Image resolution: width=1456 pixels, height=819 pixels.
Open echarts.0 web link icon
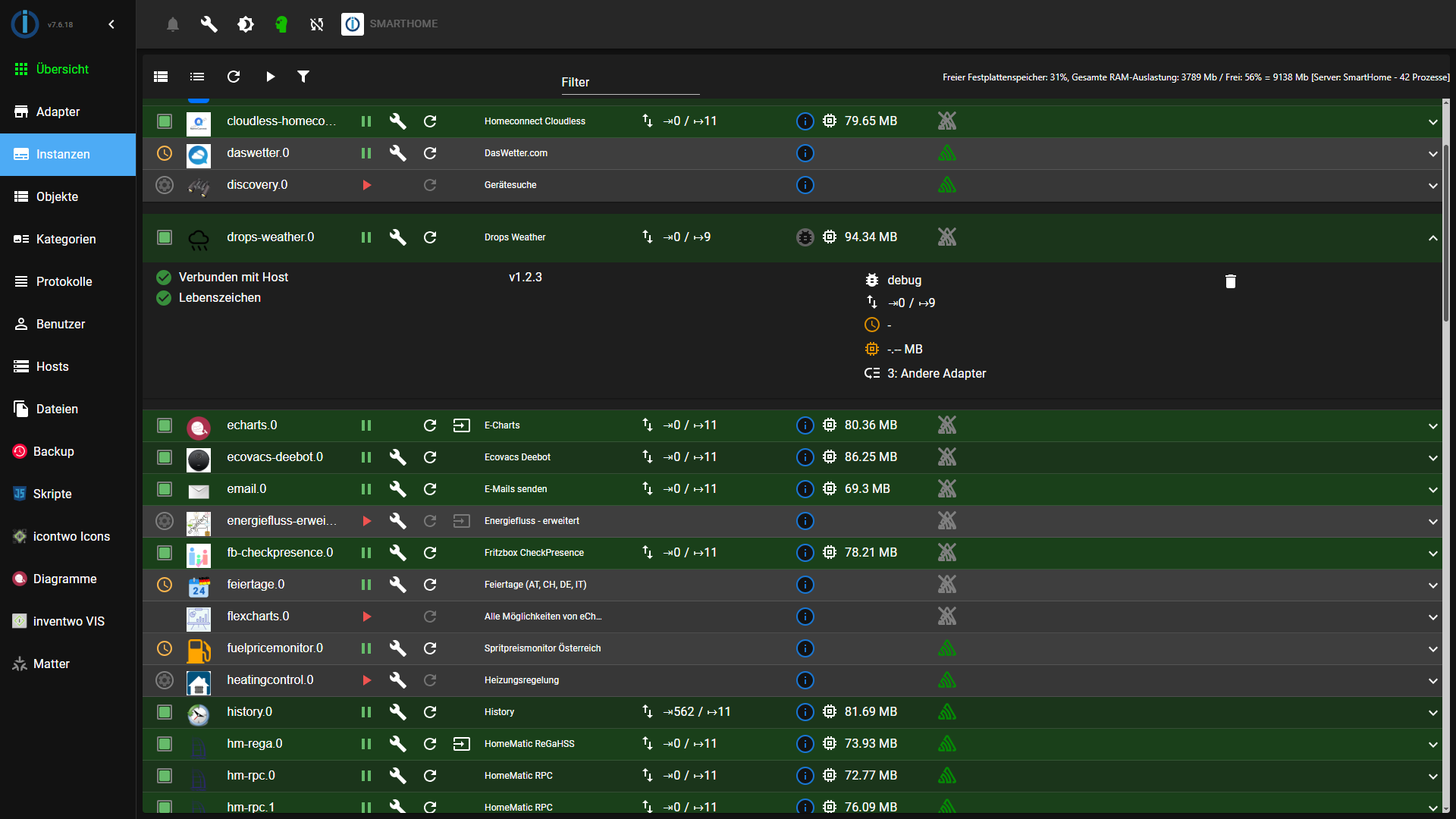pos(461,425)
